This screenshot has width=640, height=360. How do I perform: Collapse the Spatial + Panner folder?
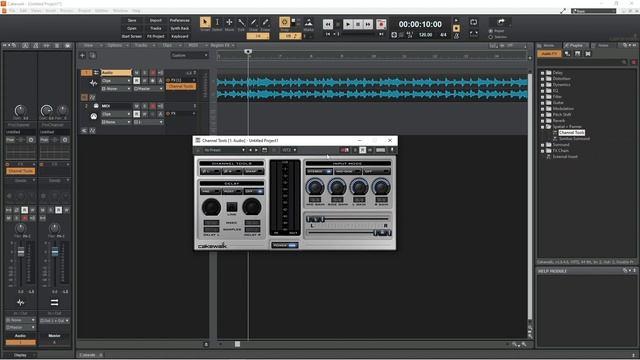click(542, 127)
